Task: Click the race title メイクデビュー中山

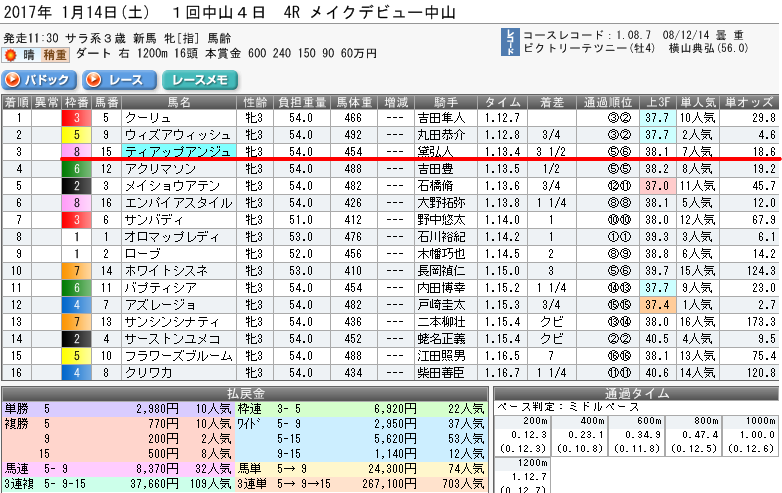Action: 383,12
